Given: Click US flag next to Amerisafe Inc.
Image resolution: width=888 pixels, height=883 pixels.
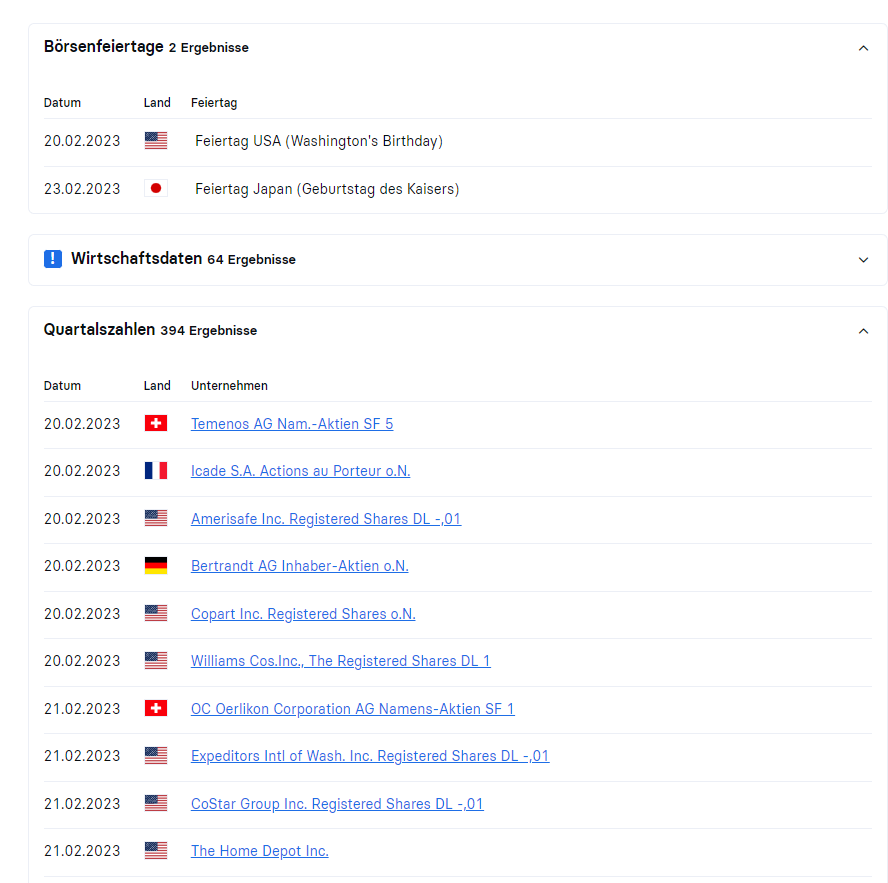Looking at the screenshot, I should (x=156, y=518).
